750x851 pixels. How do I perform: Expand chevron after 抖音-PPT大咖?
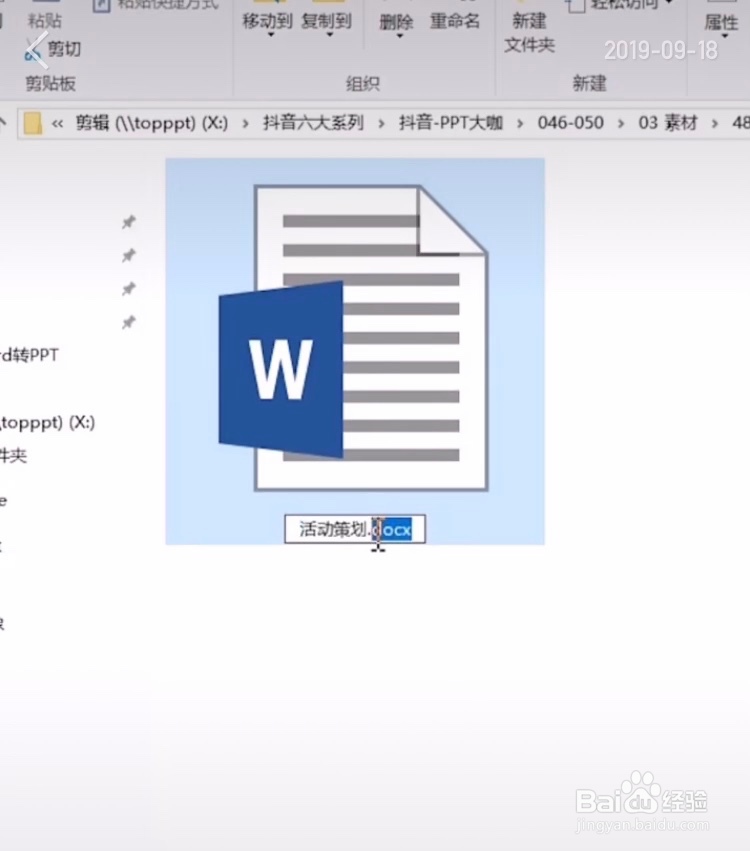[x=520, y=124]
